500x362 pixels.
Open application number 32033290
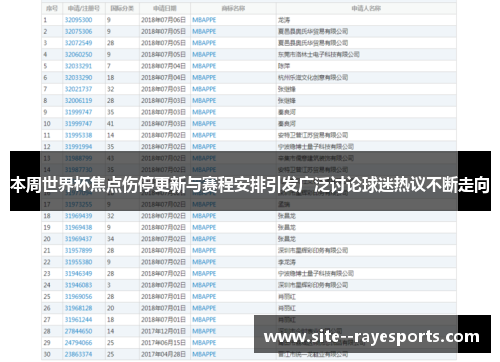[78, 78]
